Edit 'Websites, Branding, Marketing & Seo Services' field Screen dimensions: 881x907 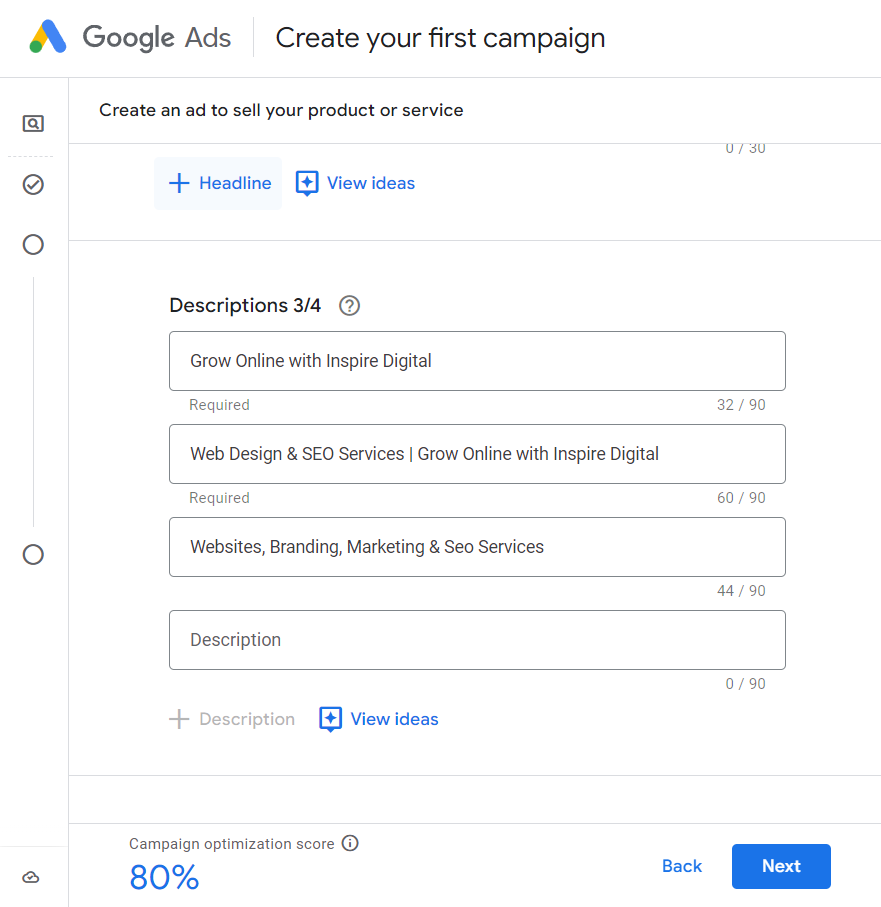(477, 547)
